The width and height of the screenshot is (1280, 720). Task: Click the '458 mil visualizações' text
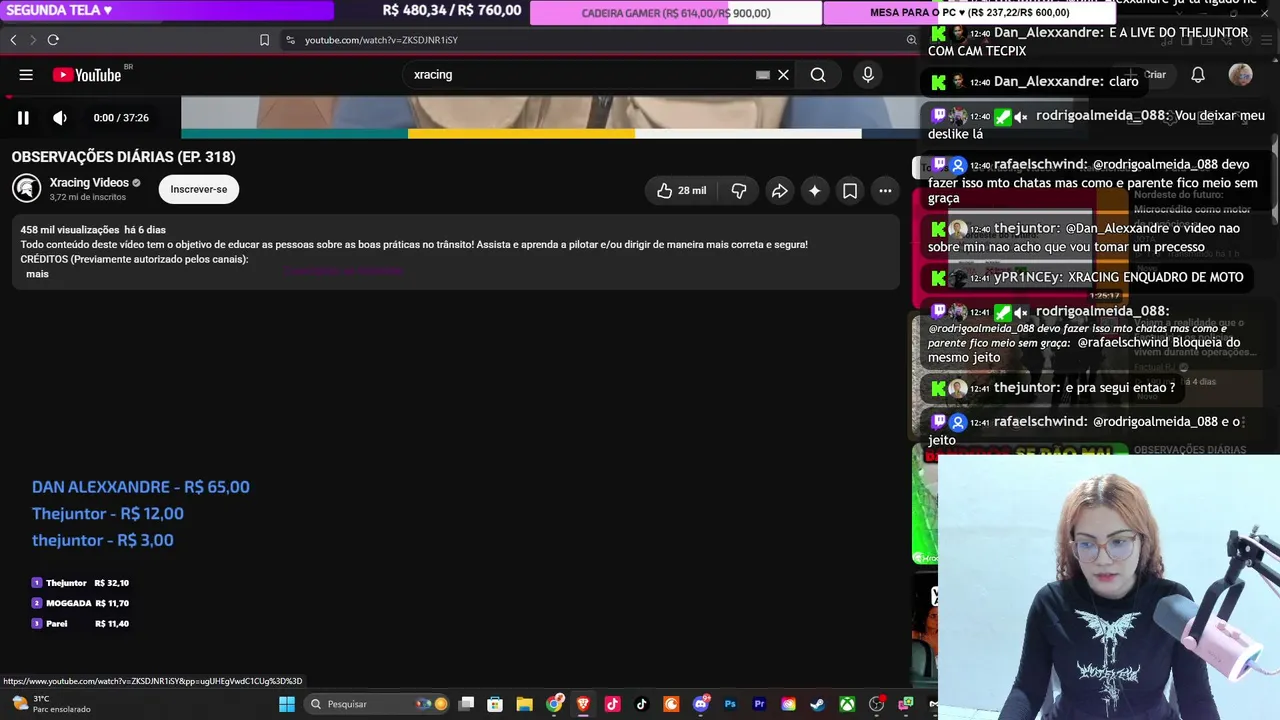tap(70, 230)
